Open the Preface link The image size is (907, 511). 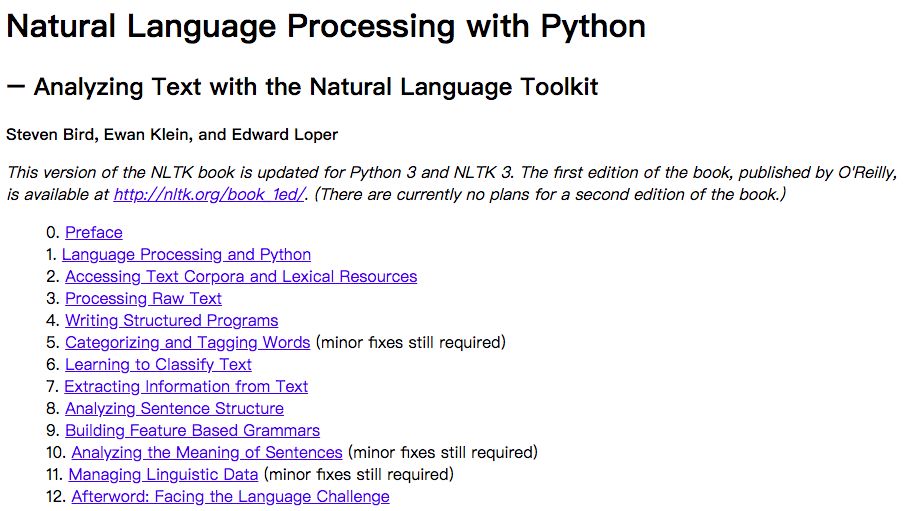tap(94, 233)
